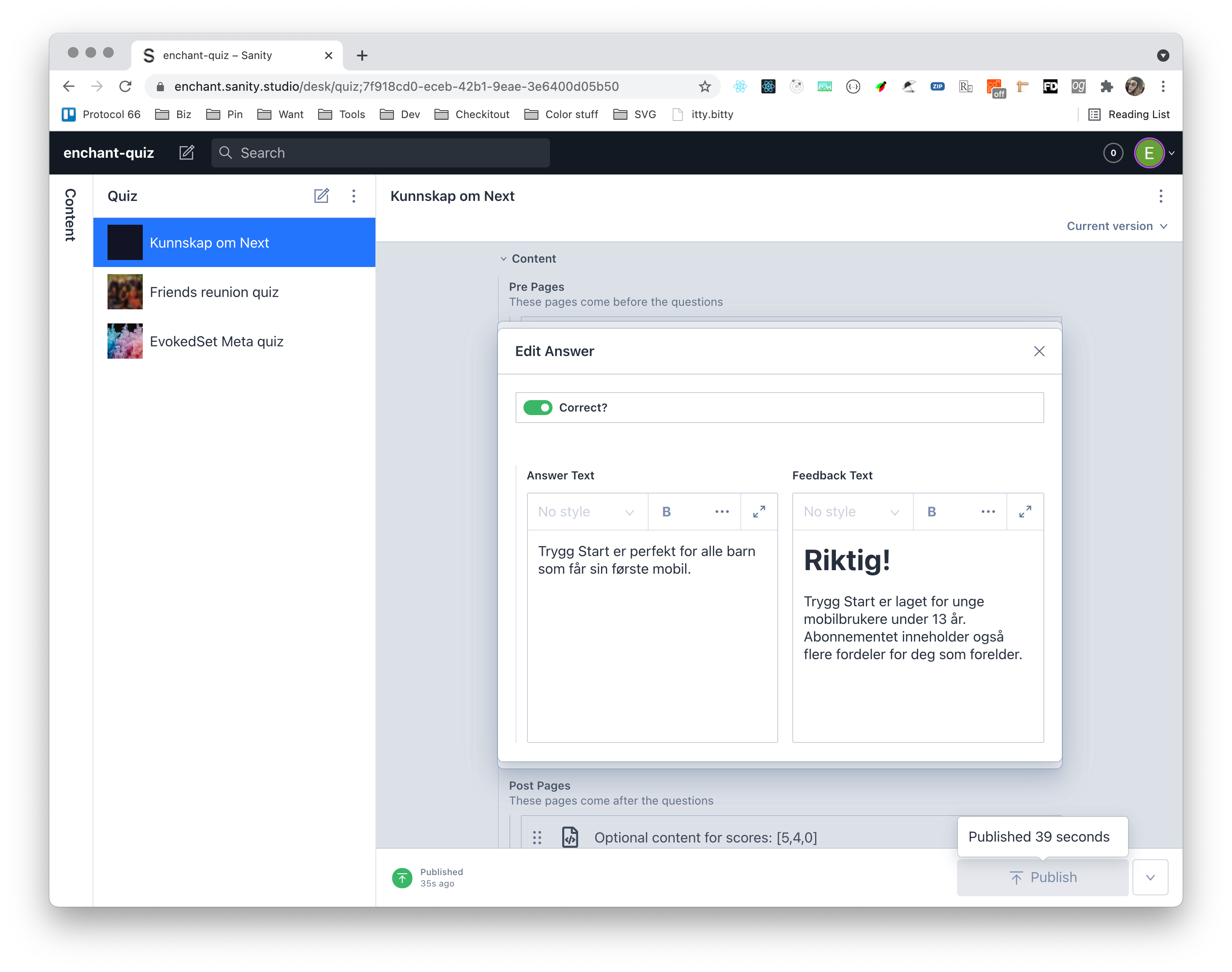Expand the Feedback Text editor to fullscreen
Screen dimensions: 1232x972
point(1025,512)
